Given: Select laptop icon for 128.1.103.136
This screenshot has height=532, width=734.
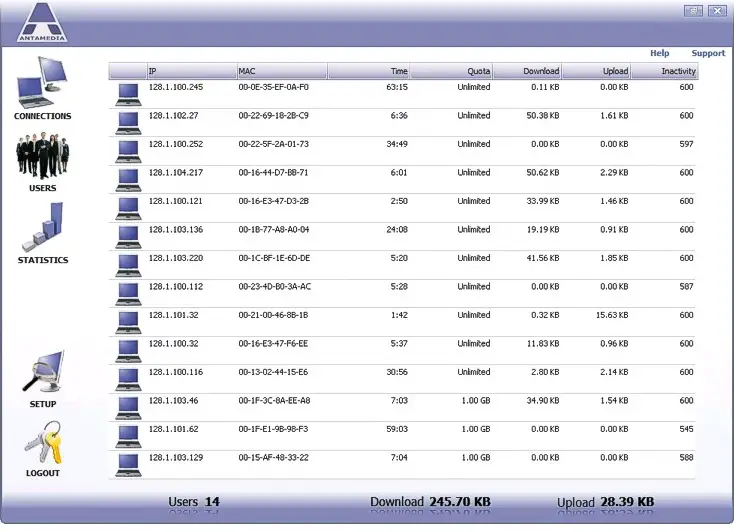Looking at the screenshot, I should (128, 237).
